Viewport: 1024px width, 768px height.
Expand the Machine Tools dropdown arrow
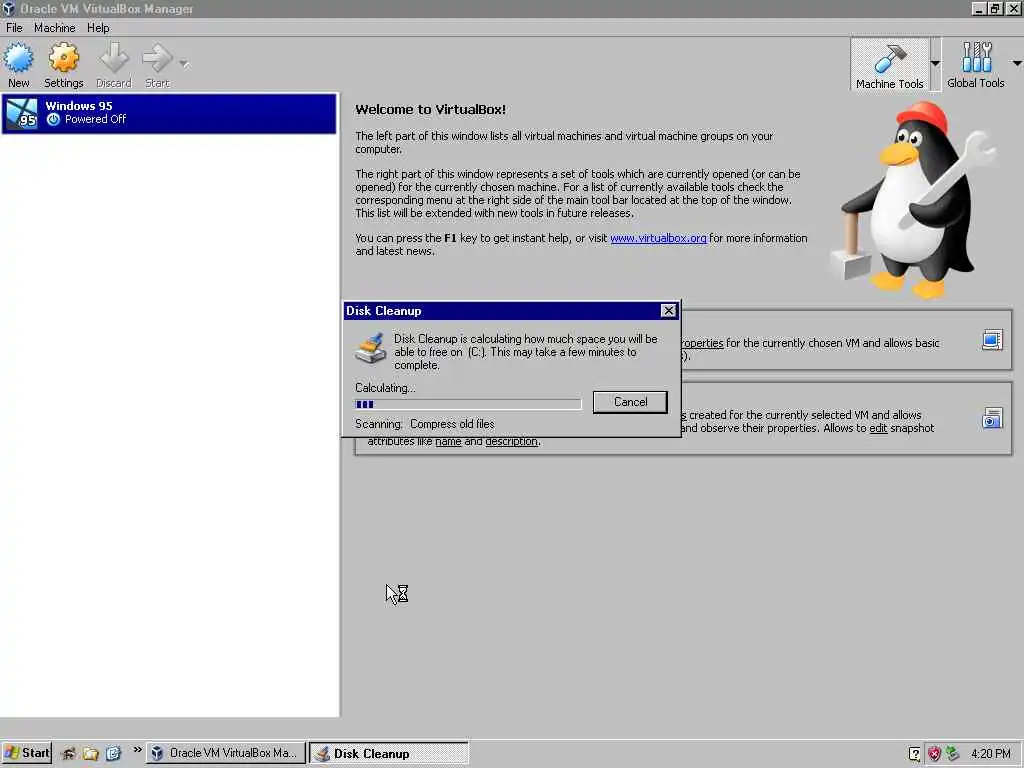pyautogui.click(x=935, y=63)
